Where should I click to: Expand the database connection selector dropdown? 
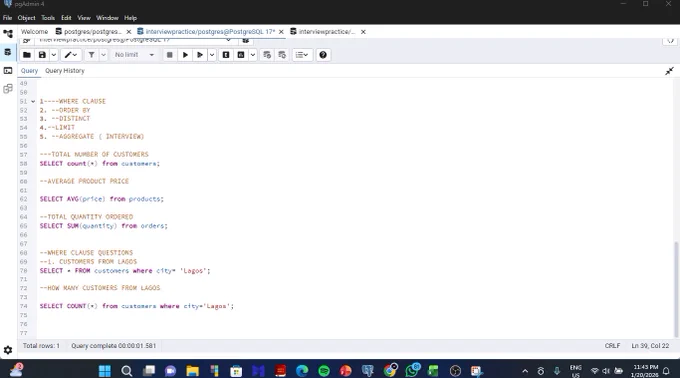click(229, 40)
